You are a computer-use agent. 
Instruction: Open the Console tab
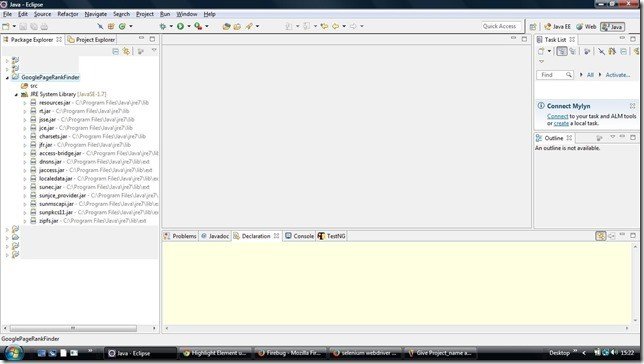(x=299, y=236)
